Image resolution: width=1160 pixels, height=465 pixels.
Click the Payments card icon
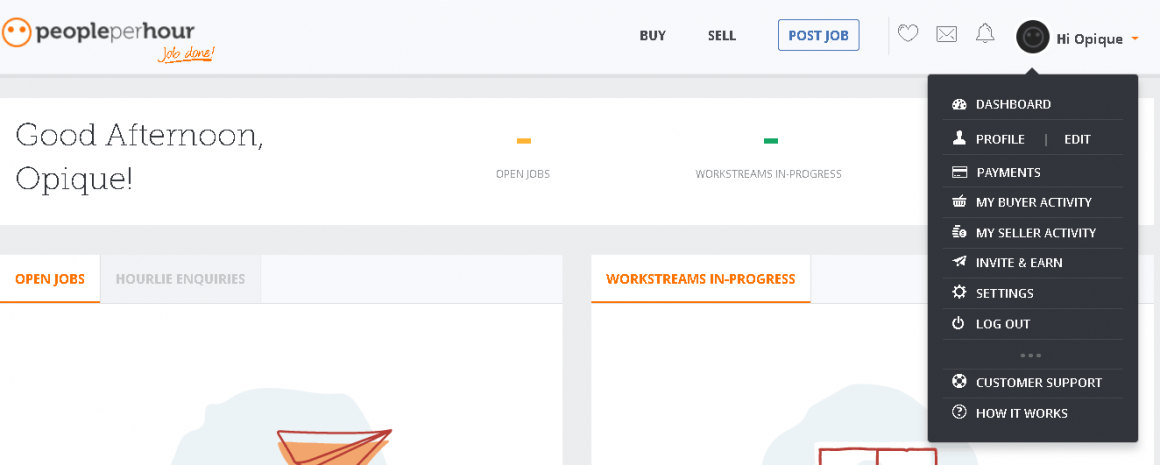click(x=959, y=172)
